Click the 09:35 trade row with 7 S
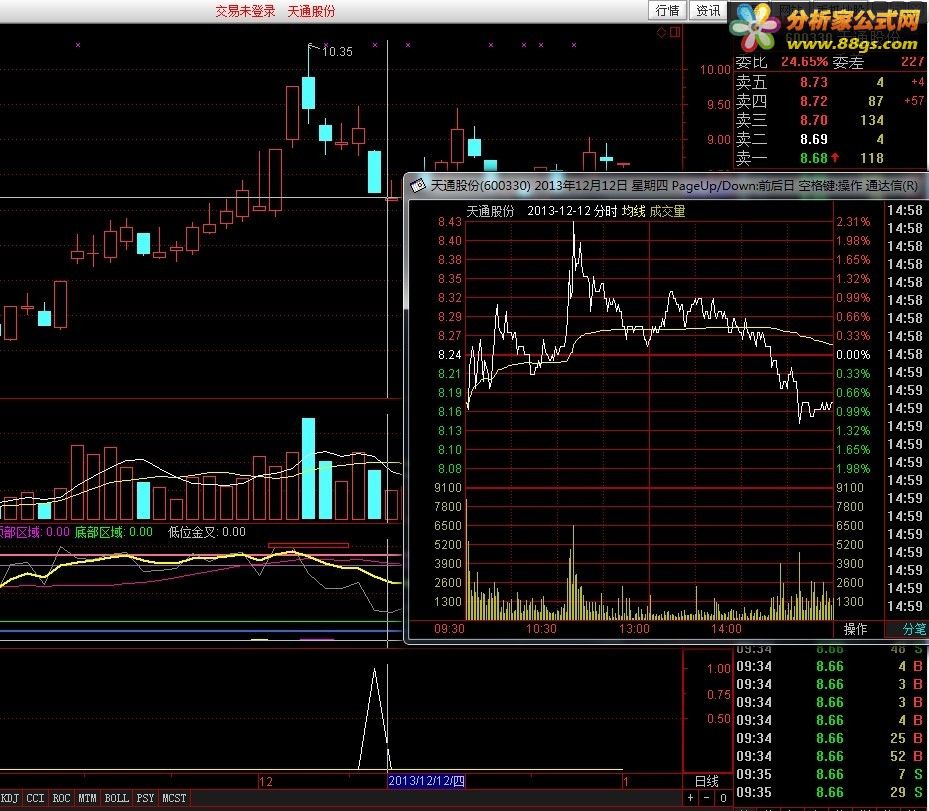929x811 pixels. coord(829,774)
